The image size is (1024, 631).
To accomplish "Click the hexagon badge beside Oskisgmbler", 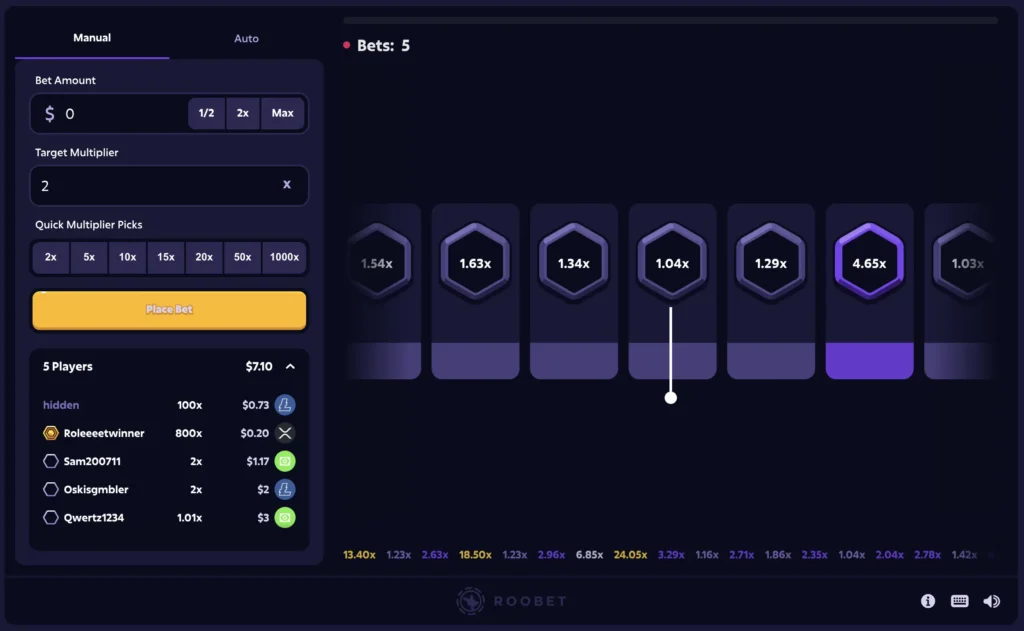I will 50,489.
